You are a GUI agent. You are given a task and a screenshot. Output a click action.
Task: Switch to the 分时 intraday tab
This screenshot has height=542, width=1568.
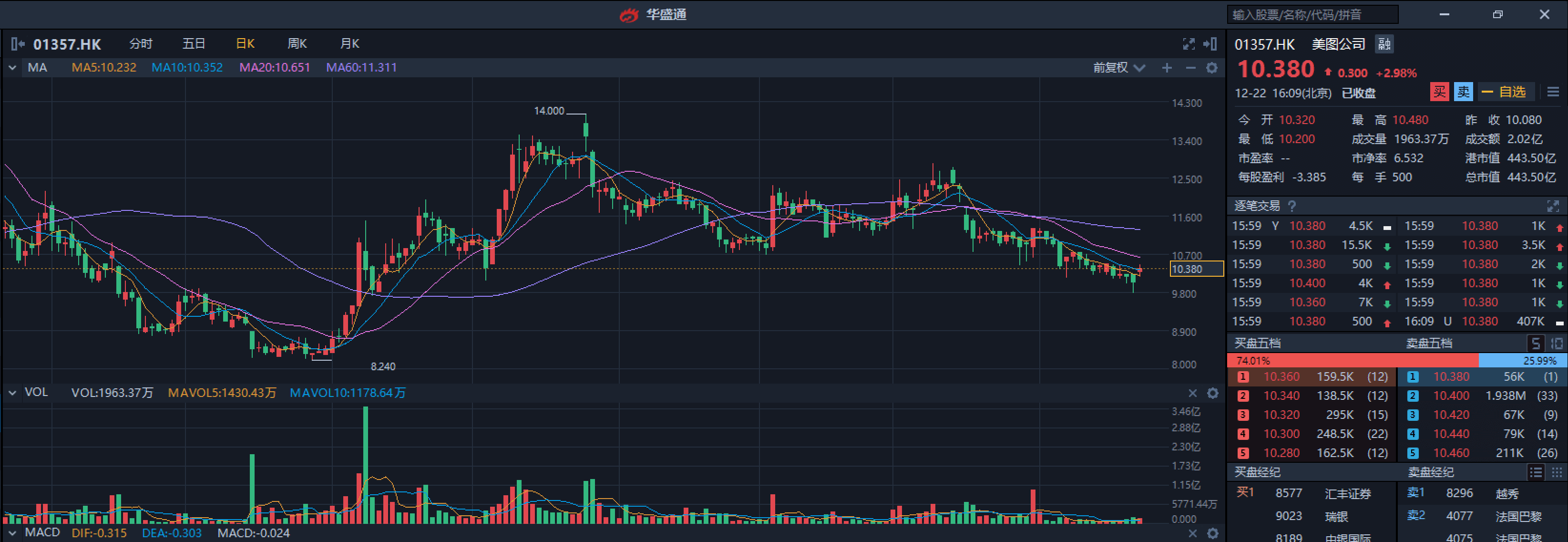click(x=141, y=44)
